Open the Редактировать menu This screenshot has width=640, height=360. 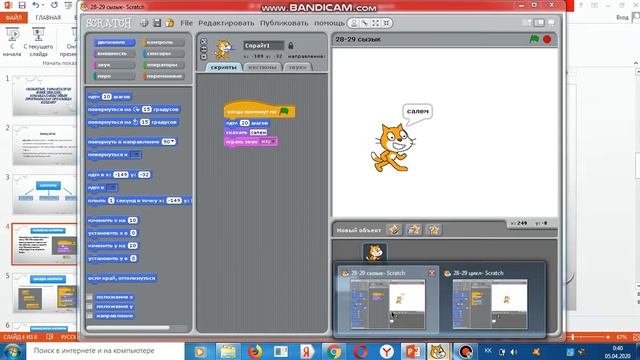click(226, 23)
